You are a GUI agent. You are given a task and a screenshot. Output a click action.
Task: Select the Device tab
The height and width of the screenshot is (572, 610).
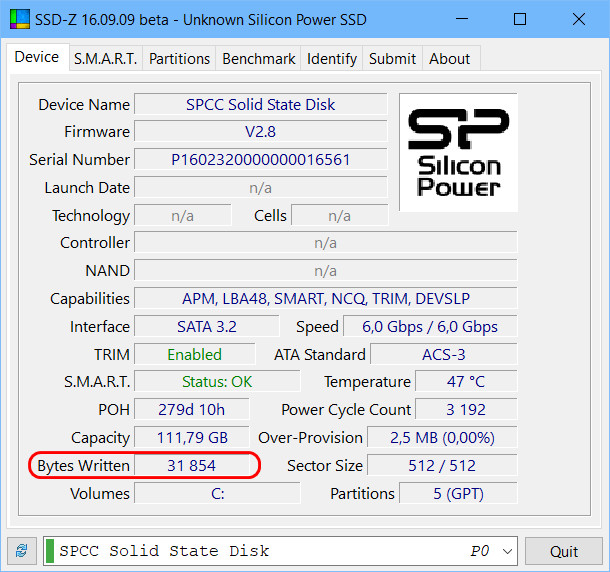pos(37,57)
